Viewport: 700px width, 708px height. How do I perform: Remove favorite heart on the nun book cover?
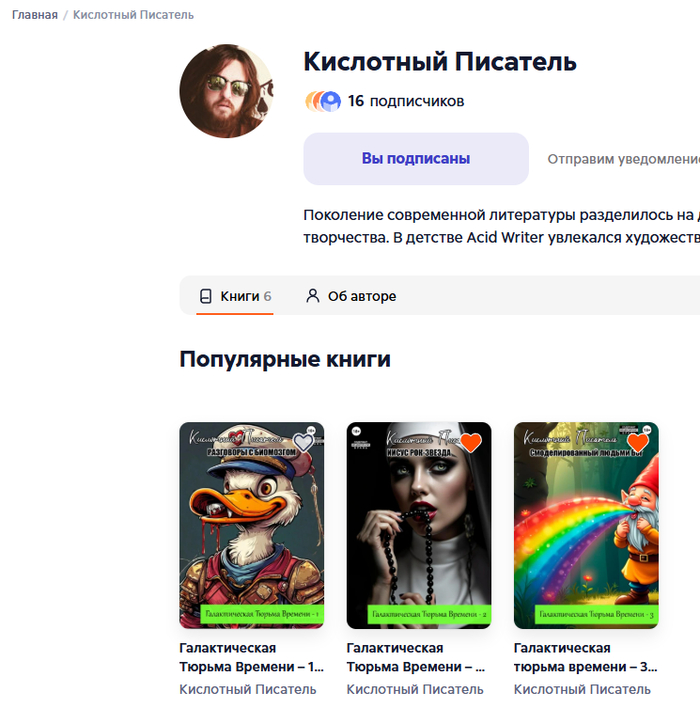(471, 442)
